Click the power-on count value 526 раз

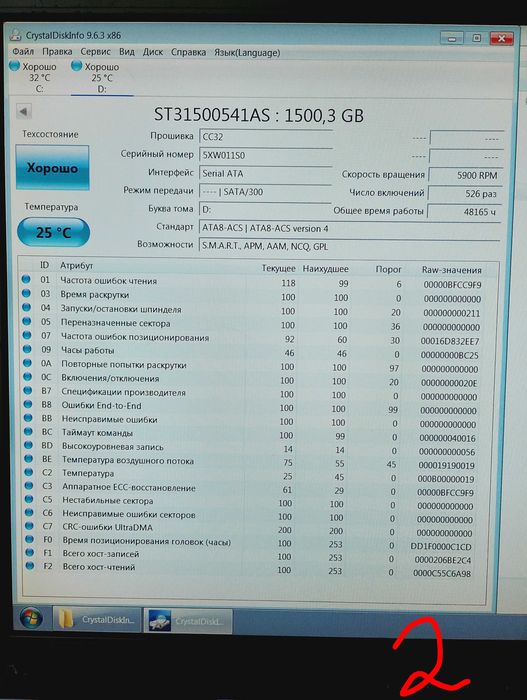pyautogui.click(x=465, y=194)
